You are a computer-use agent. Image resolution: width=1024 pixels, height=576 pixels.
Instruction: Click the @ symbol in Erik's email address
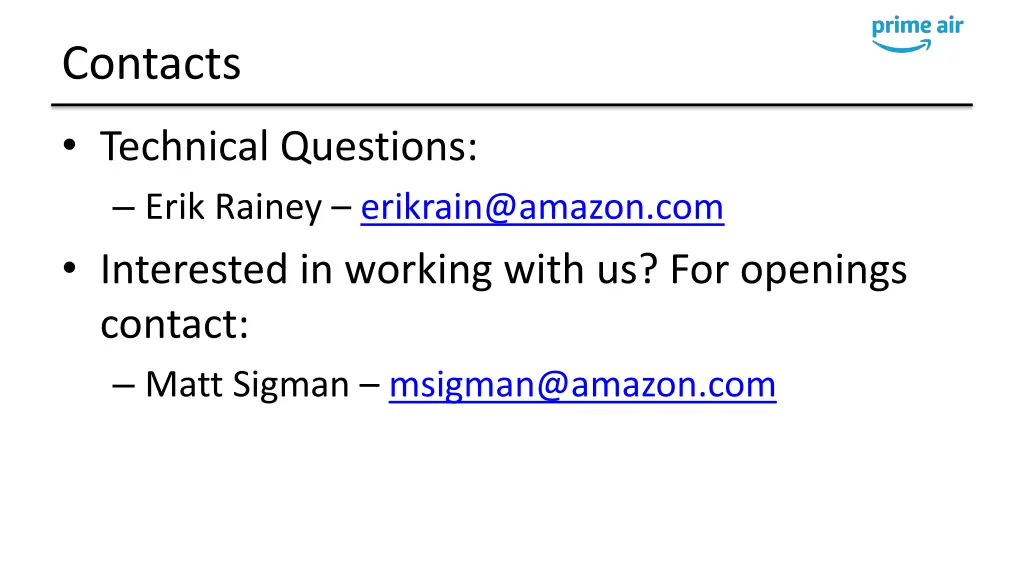(x=500, y=209)
